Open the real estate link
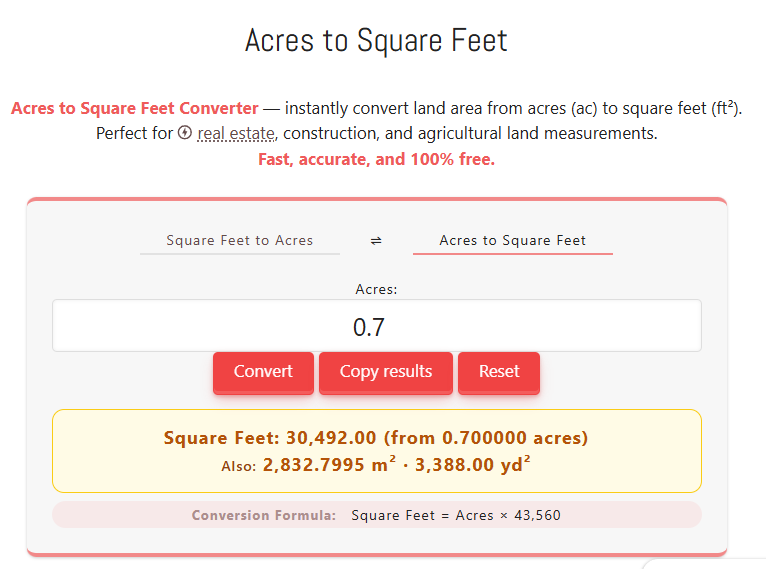 [236, 133]
